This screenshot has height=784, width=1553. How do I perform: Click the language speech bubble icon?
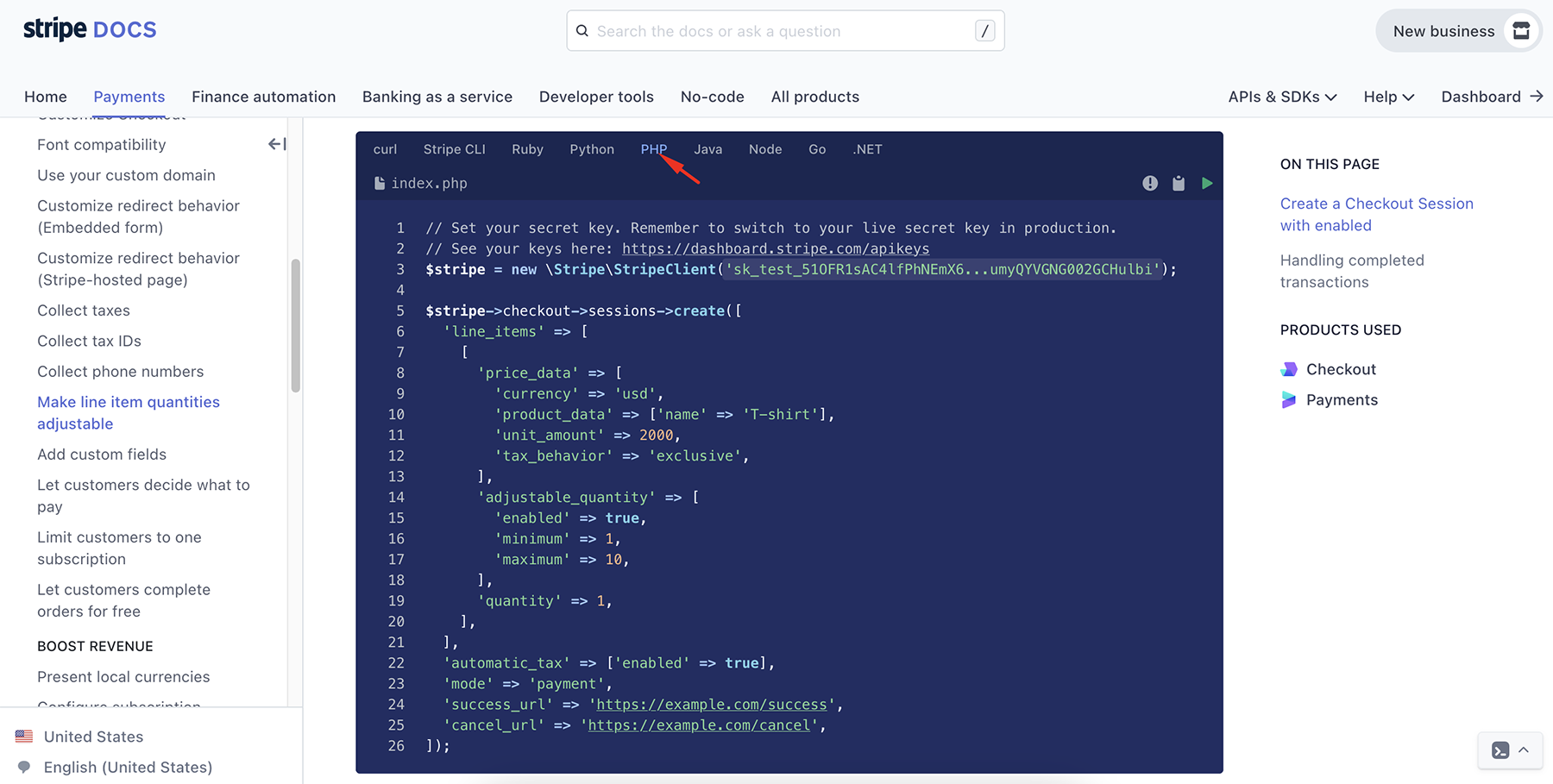24,767
